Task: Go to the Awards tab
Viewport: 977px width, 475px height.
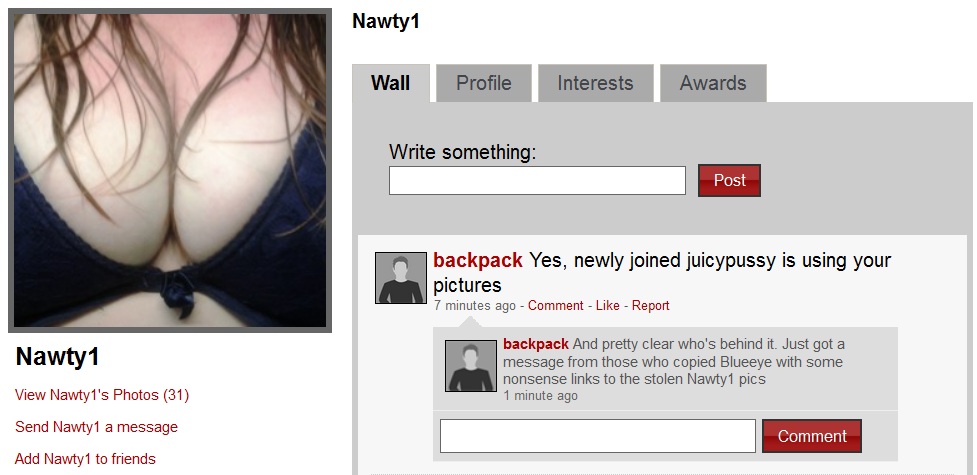Action: pyautogui.click(x=713, y=83)
